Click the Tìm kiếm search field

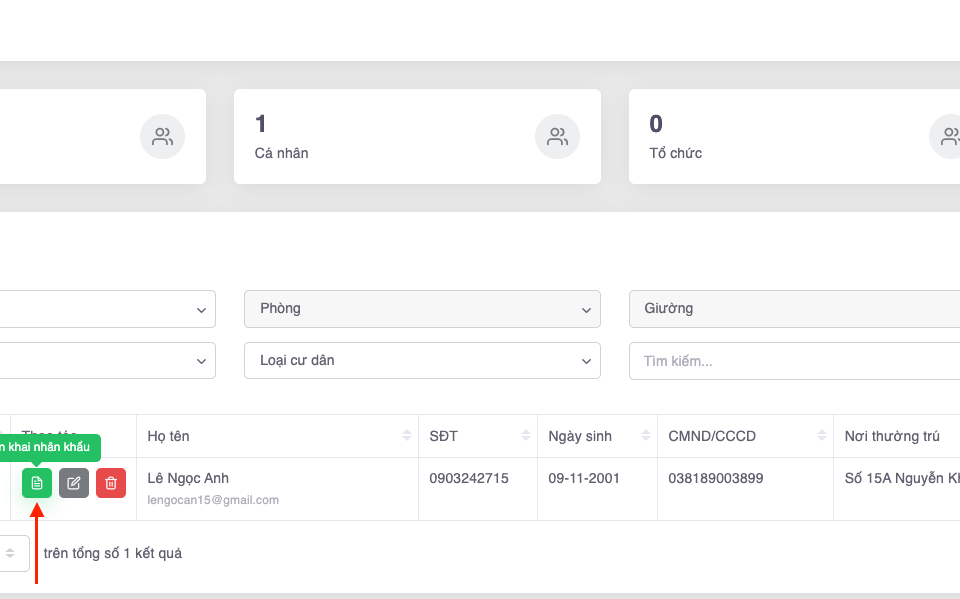tap(794, 361)
